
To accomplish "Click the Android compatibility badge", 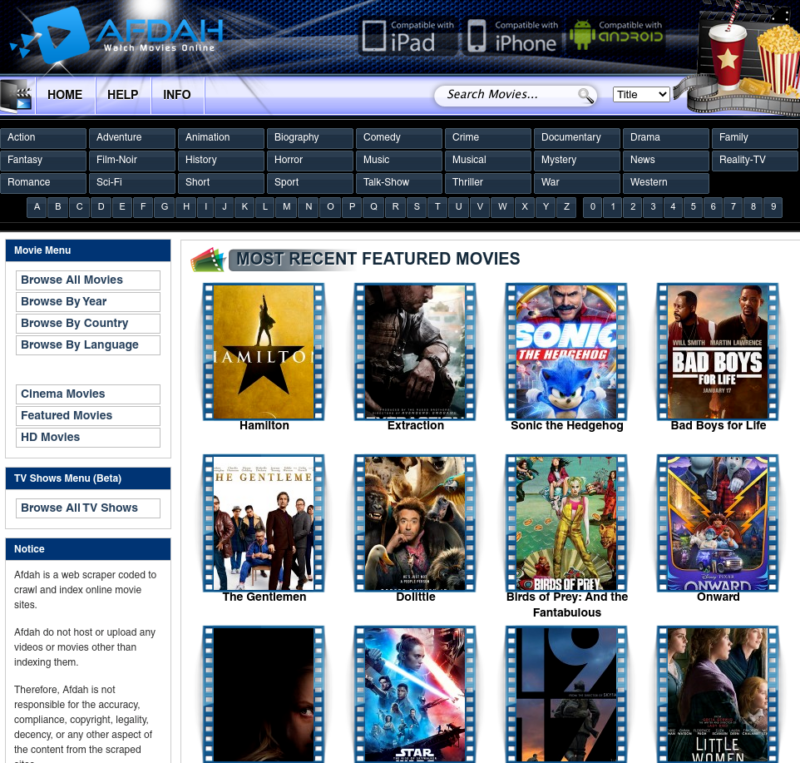I will (x=617, y=35).
